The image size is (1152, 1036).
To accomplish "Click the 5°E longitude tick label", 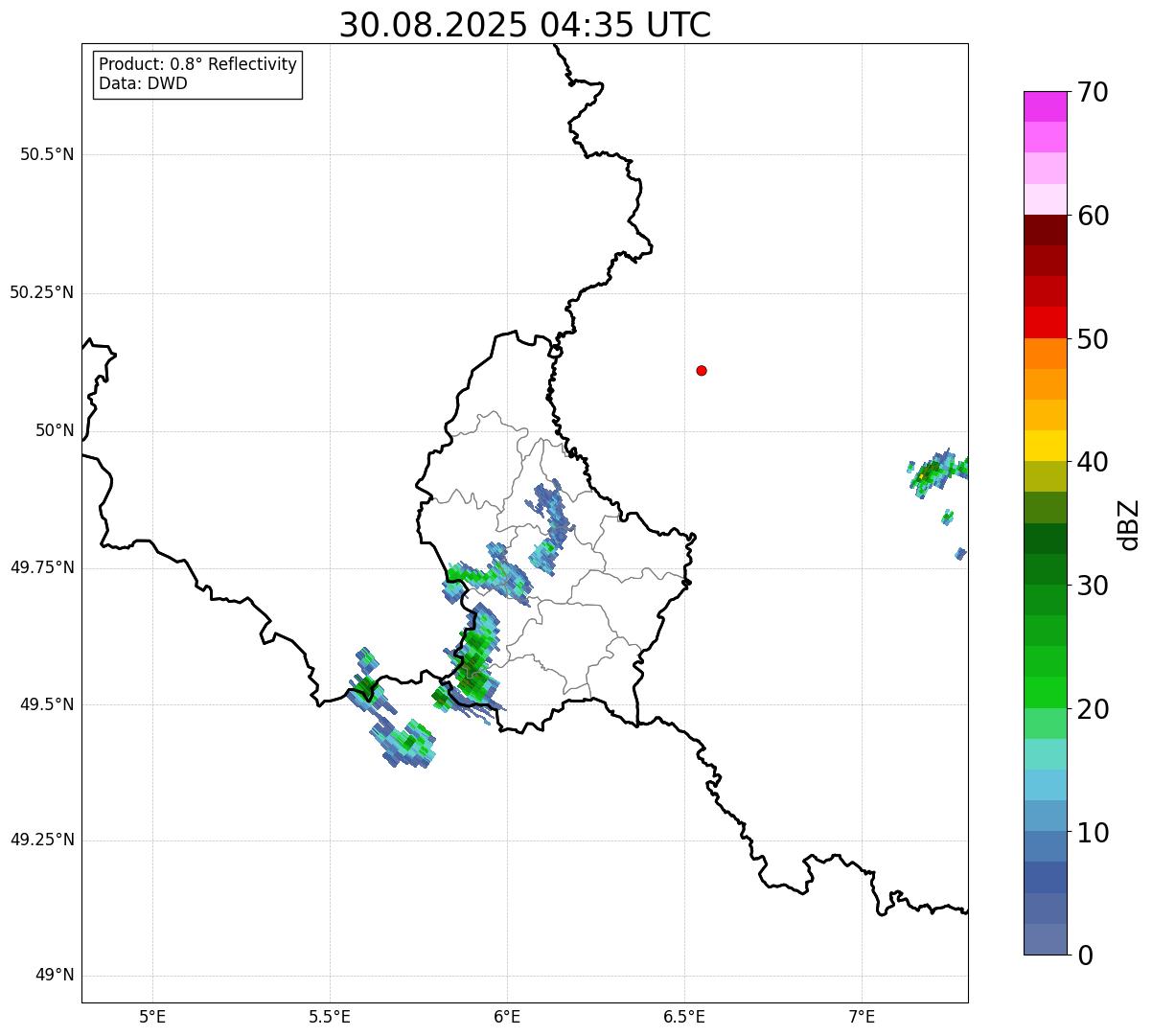I will click(152, 1017).
